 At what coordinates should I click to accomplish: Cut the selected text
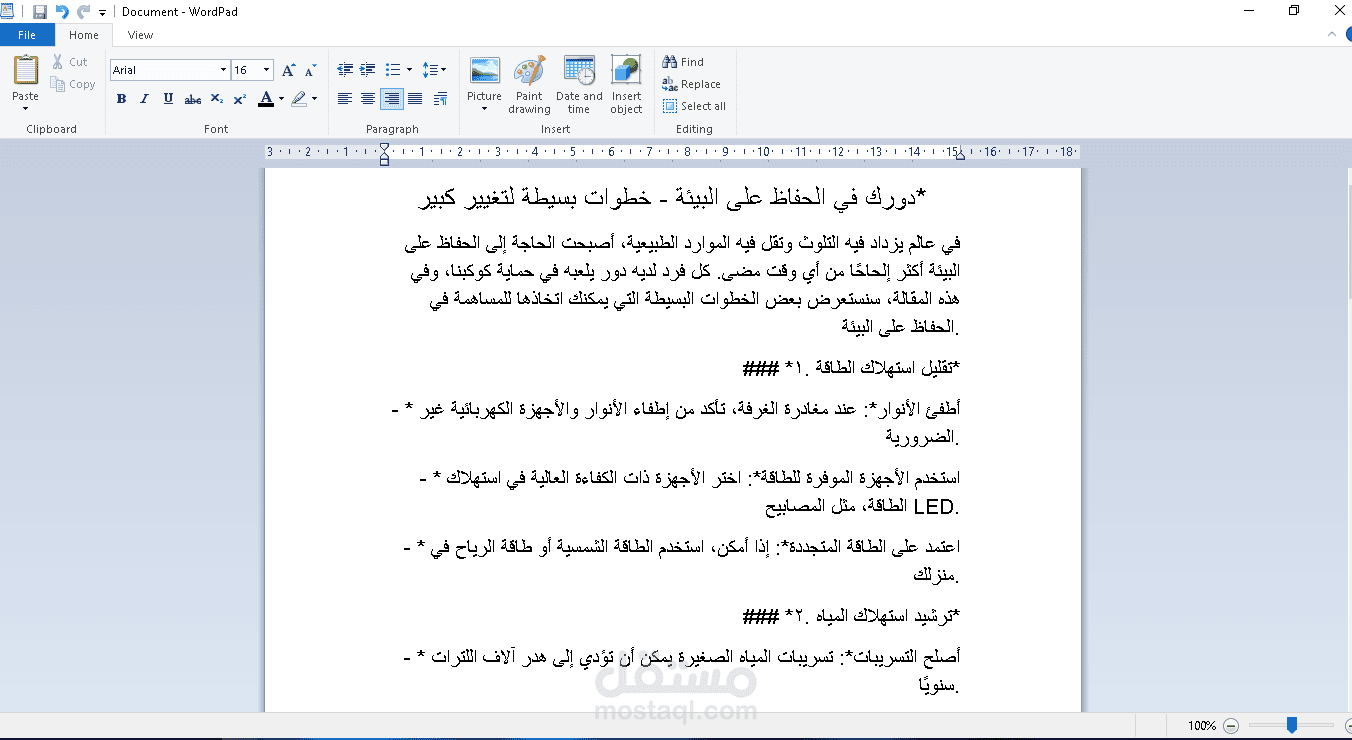70,62
